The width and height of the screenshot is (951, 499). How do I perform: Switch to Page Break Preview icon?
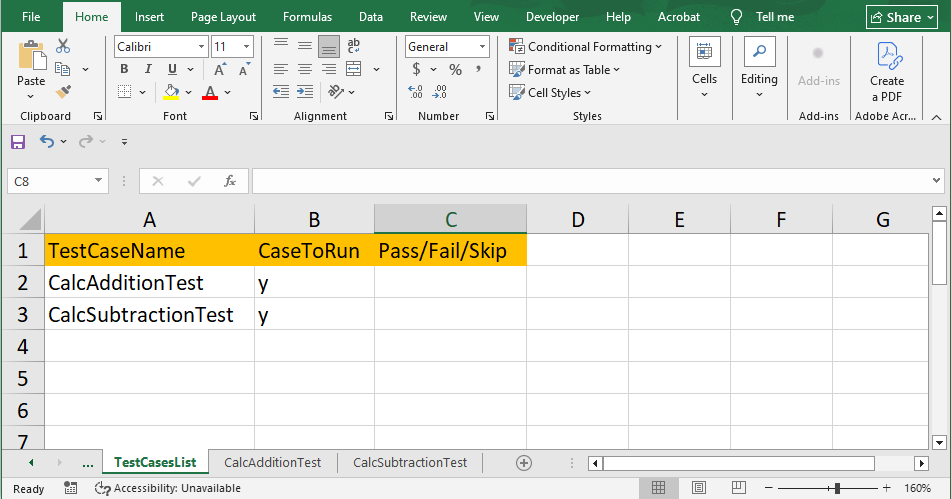(x=739, y=487)
